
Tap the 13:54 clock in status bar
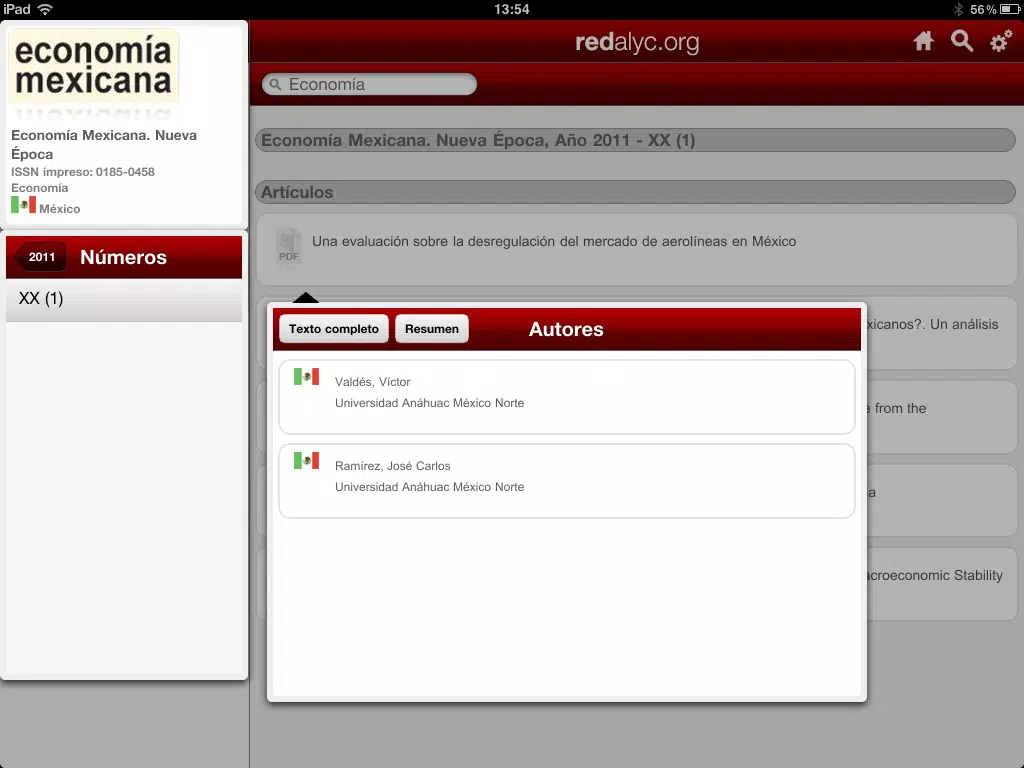[x=511, y=9]
